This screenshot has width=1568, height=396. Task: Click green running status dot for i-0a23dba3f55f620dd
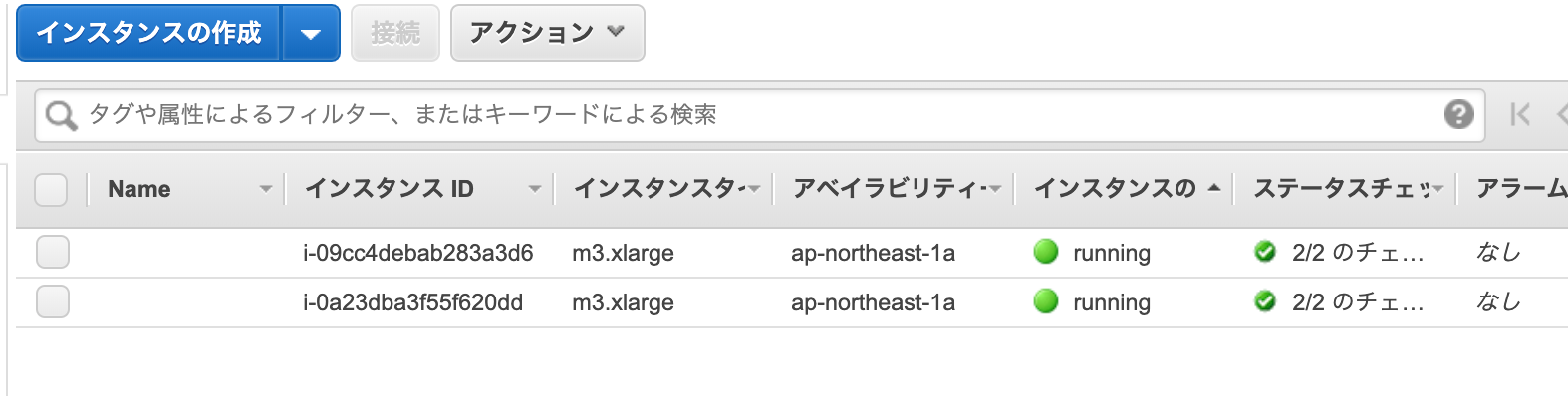(1046, 300)
